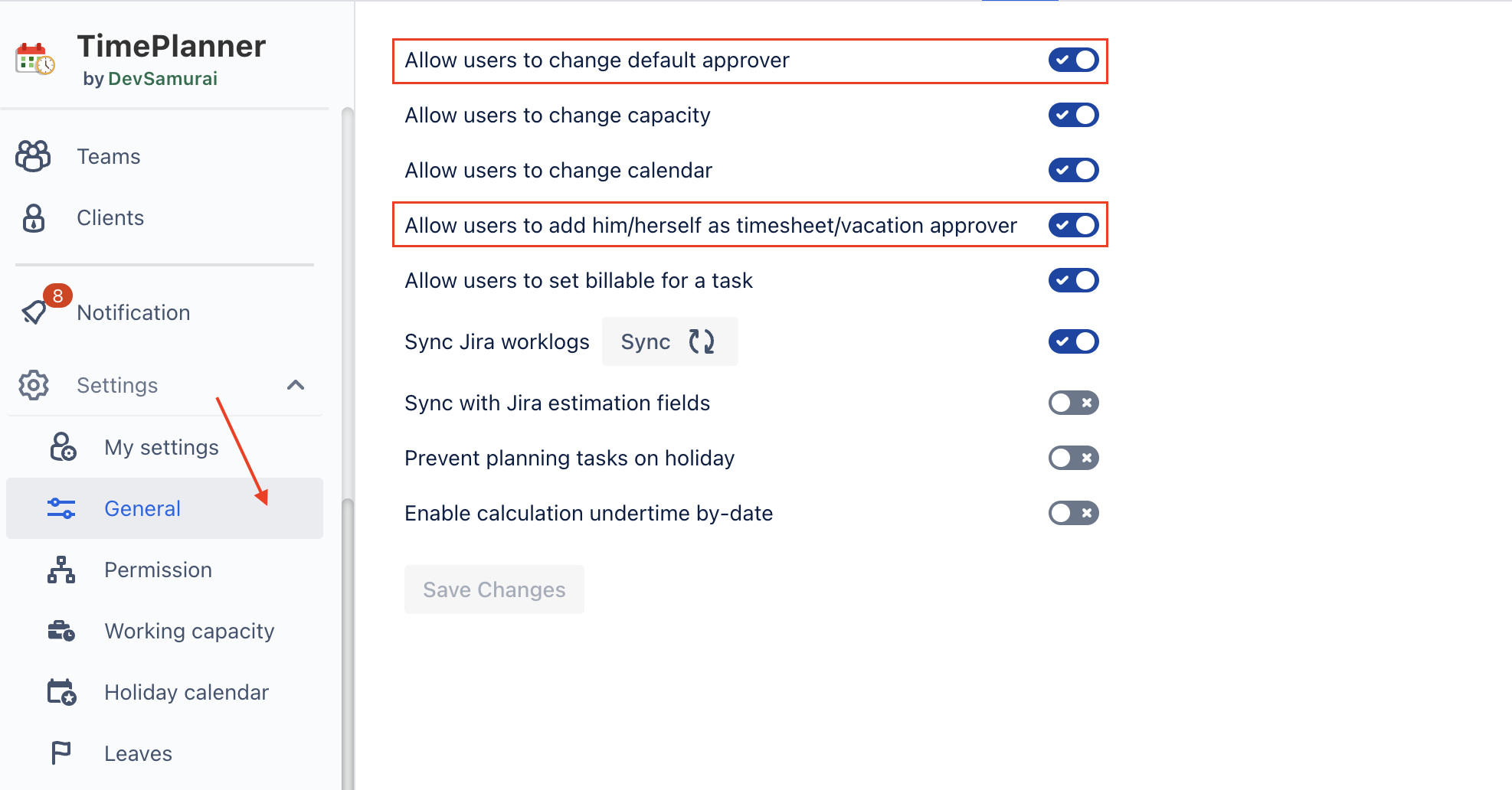Click the Working capacity briefcase icon
The image size is (1512, 790).
[61, 631]
